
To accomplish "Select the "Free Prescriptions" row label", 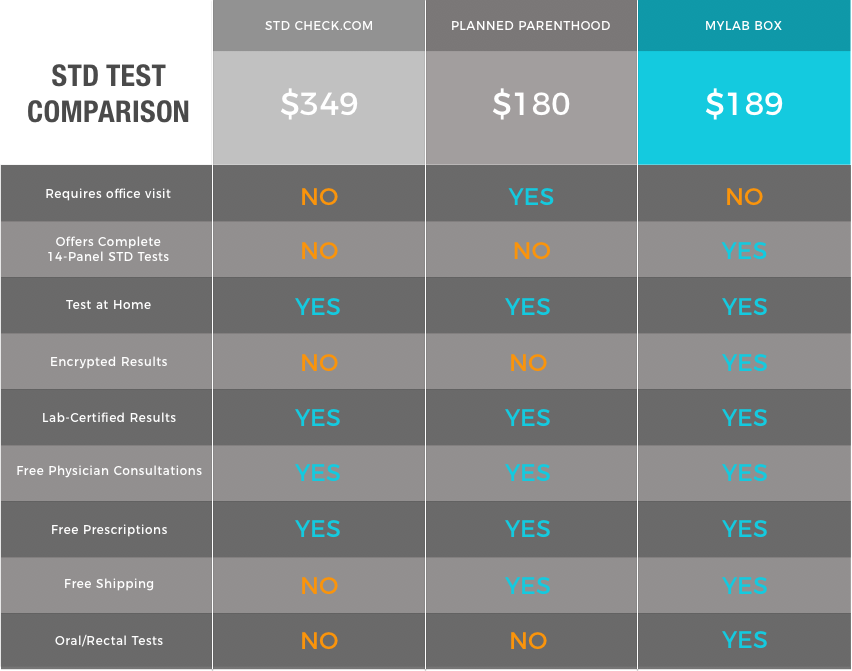I will pyautogui.click(x=108, y=530).
